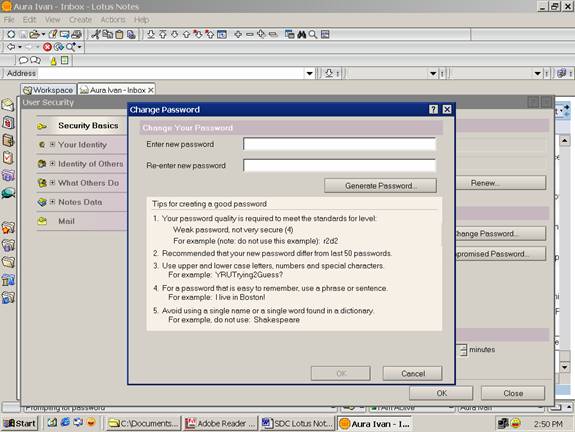Open the Actions menu
The height and width of the screenshot is (432, 575).
(x=113, y=19)
